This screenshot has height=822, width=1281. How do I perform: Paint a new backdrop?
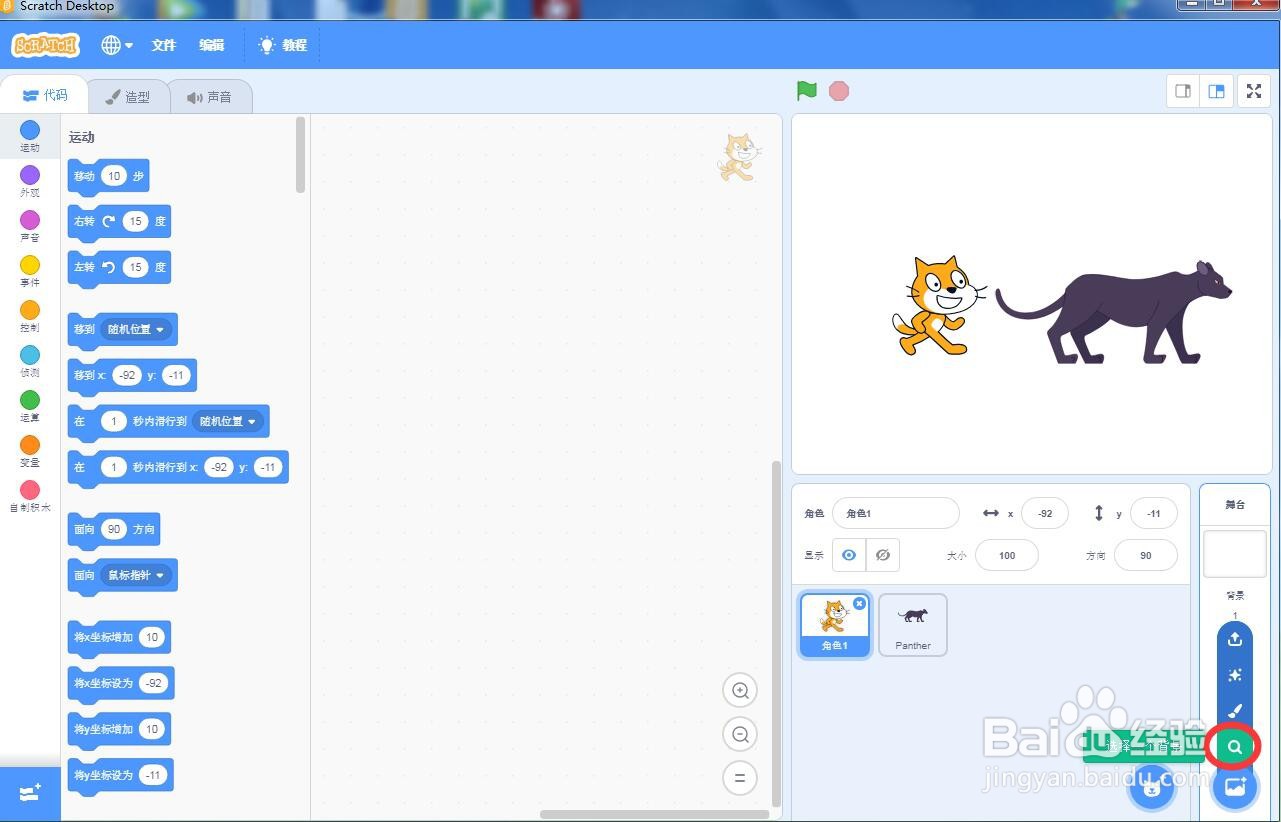click(1235, 712)
